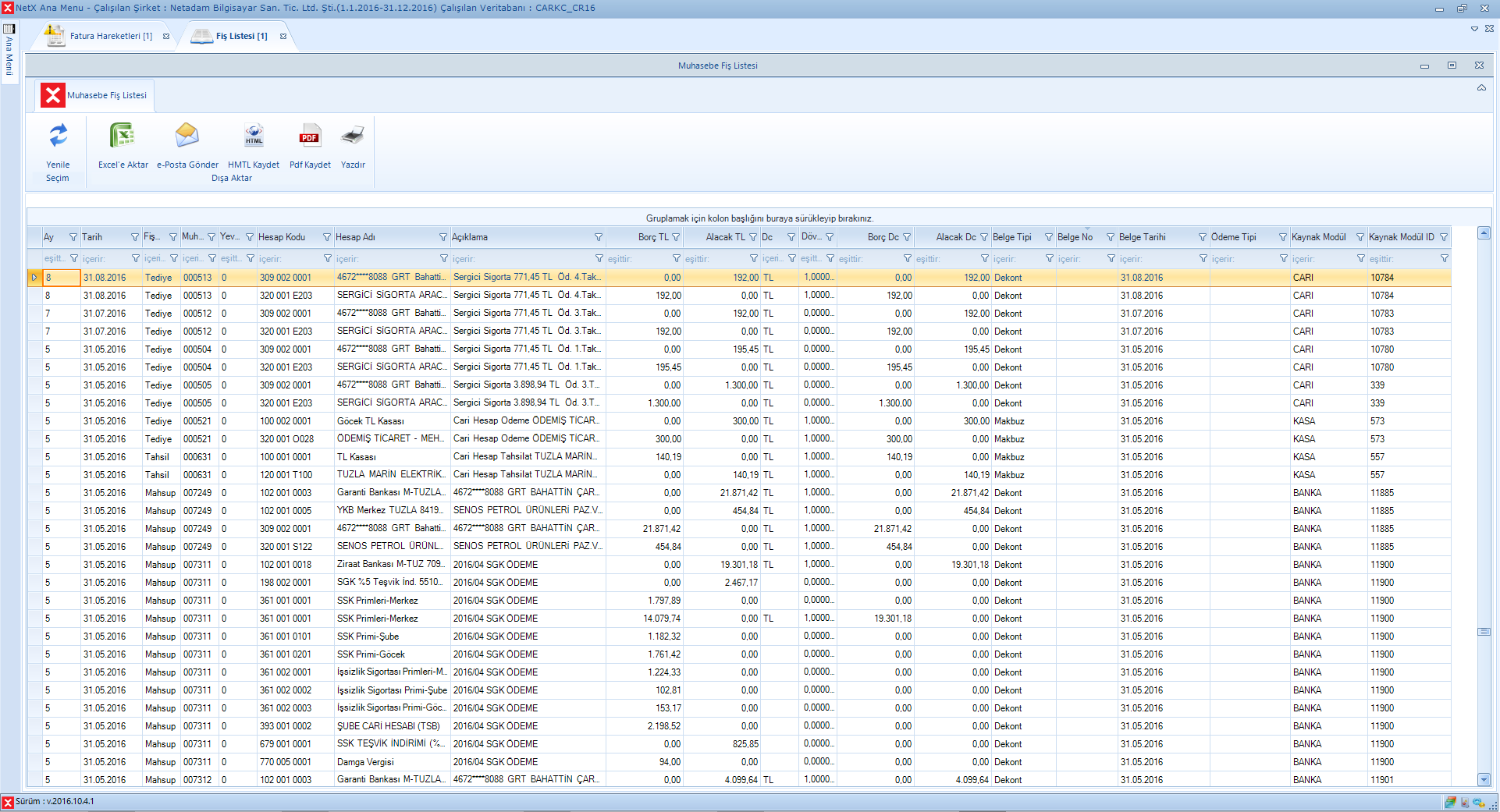Open the Ana Menü sidebar icon
This screenshot has width=1500, height=812.
click(x=9, y=29)
